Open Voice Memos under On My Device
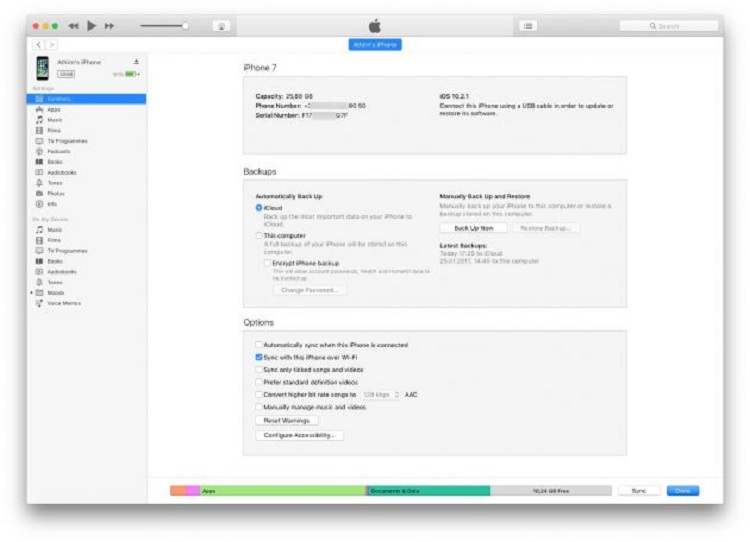Viewport: 750px width, 542px height. [62, 303]
